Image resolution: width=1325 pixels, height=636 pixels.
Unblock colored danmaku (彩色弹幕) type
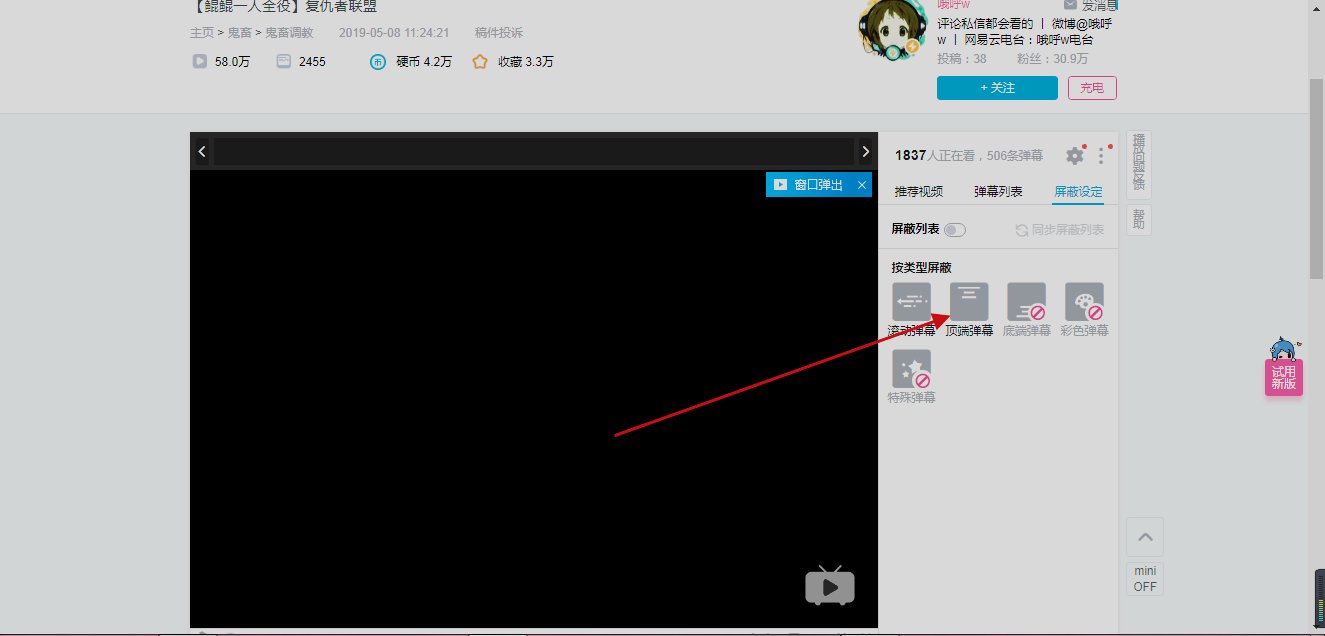click(1084, 300)
